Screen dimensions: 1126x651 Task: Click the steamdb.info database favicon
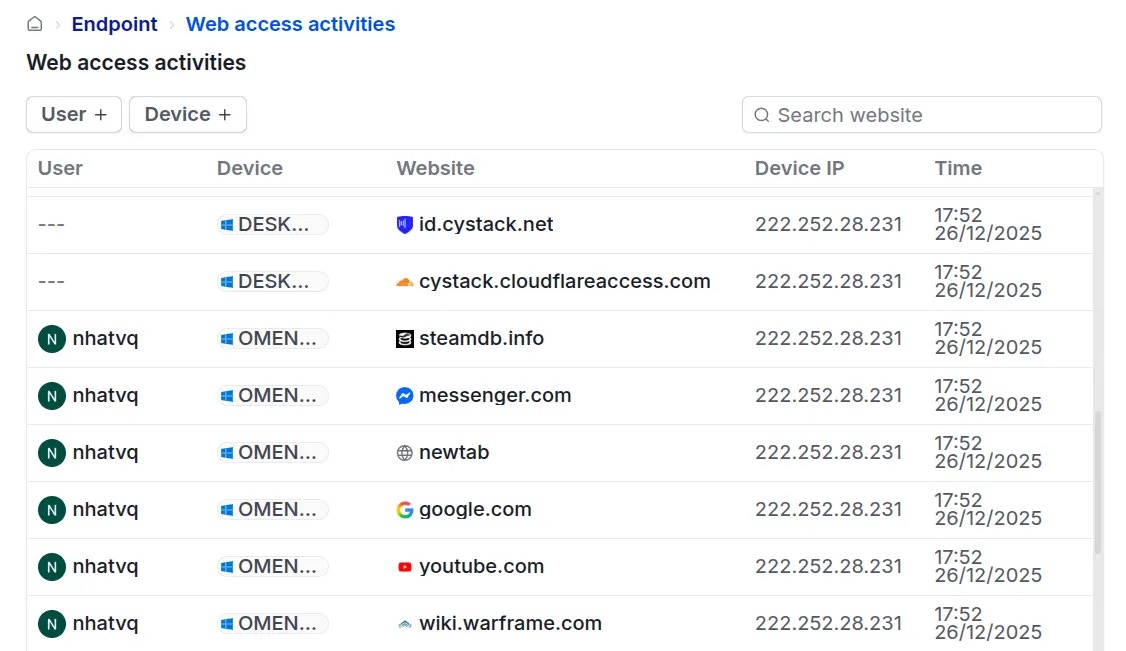click(x=404, y=338)
